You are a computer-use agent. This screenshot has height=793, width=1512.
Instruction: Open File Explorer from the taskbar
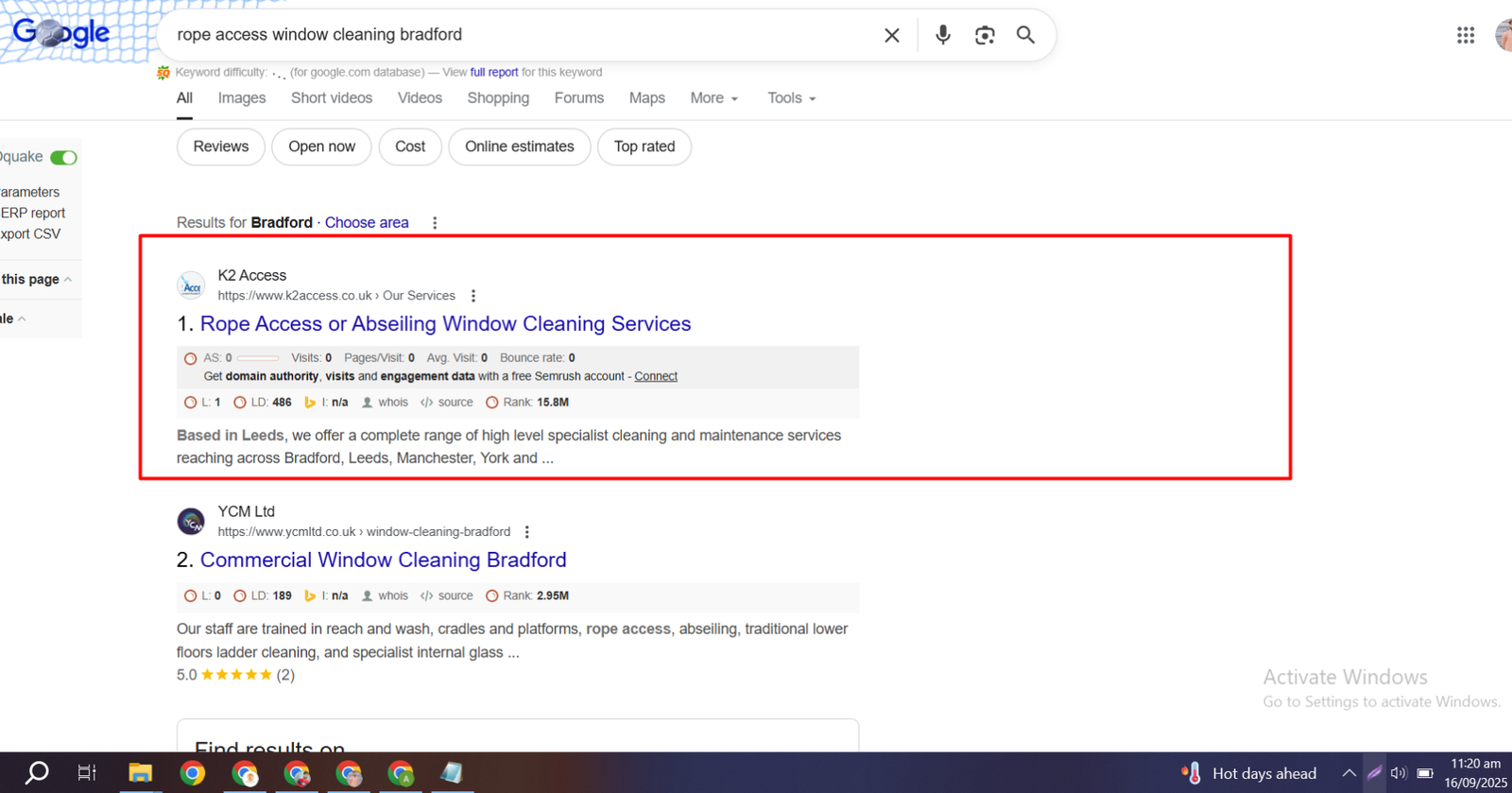point(140,773)
